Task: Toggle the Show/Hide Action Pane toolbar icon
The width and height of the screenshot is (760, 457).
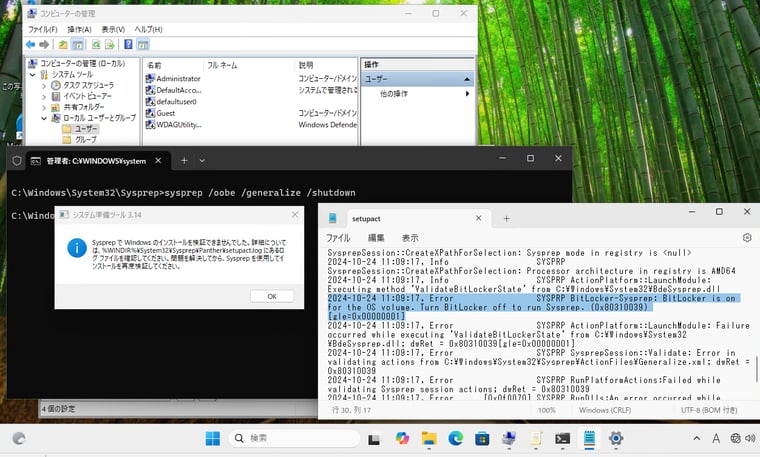Action: (142, 45)
